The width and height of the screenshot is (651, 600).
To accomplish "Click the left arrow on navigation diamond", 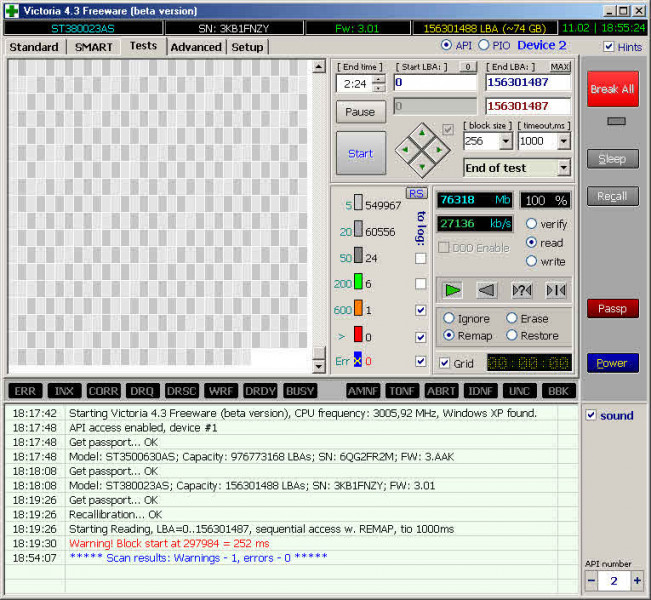I will tap(405, 150).
